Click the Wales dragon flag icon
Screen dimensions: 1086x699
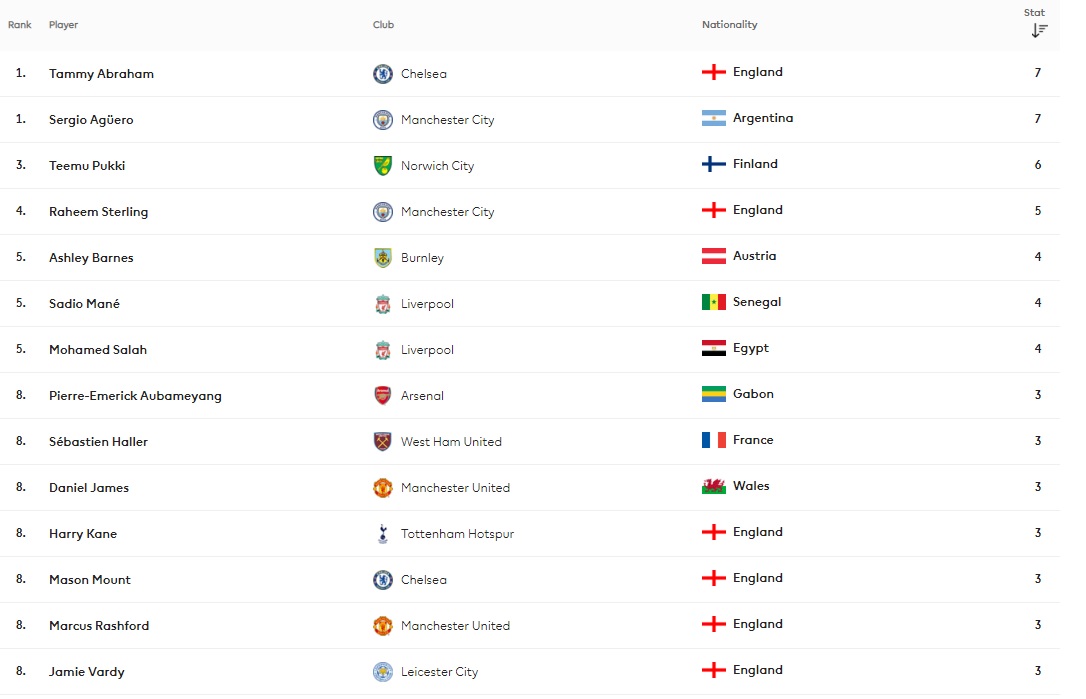713,486
